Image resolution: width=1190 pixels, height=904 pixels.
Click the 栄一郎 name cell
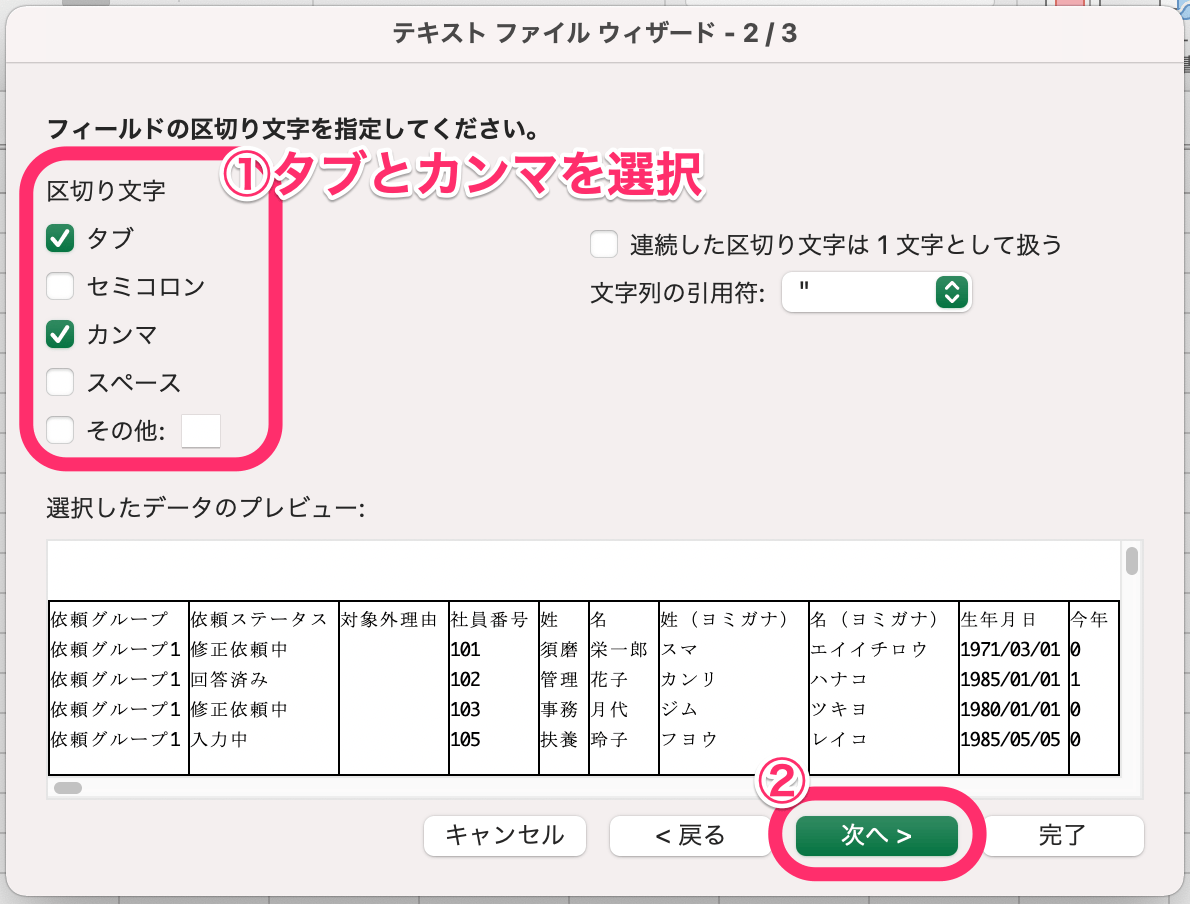tap(619, 650)
